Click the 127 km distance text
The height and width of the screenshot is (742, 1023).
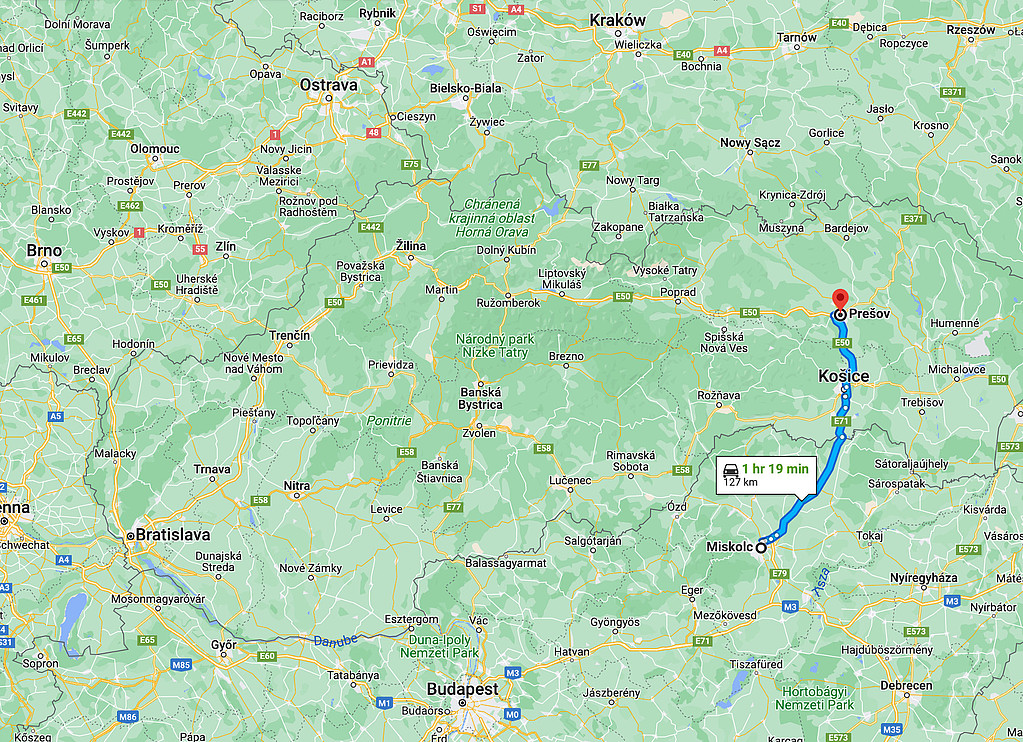tap(740, 482)
